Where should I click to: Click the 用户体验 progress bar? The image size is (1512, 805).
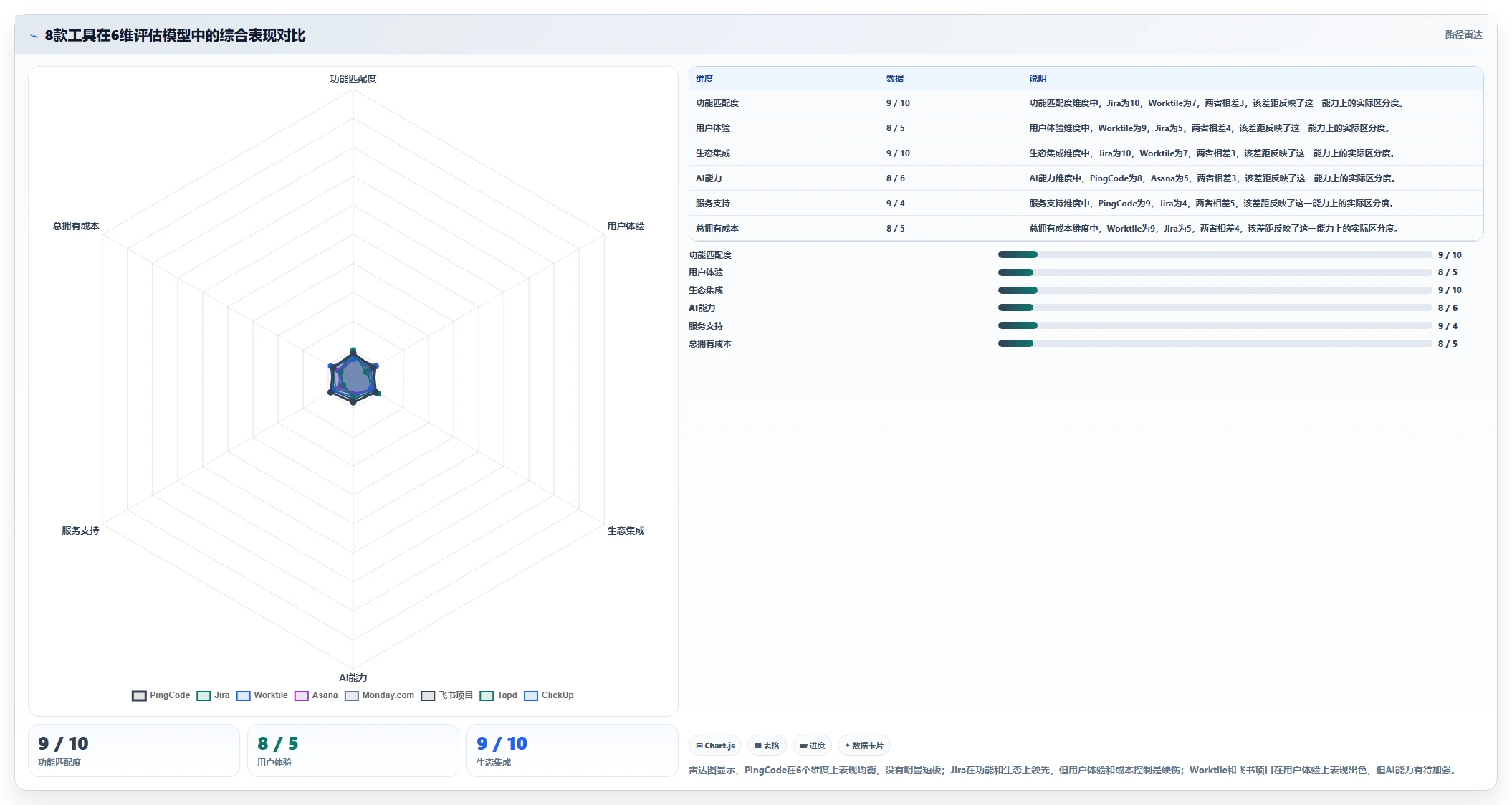click(x=1215, y=272)
